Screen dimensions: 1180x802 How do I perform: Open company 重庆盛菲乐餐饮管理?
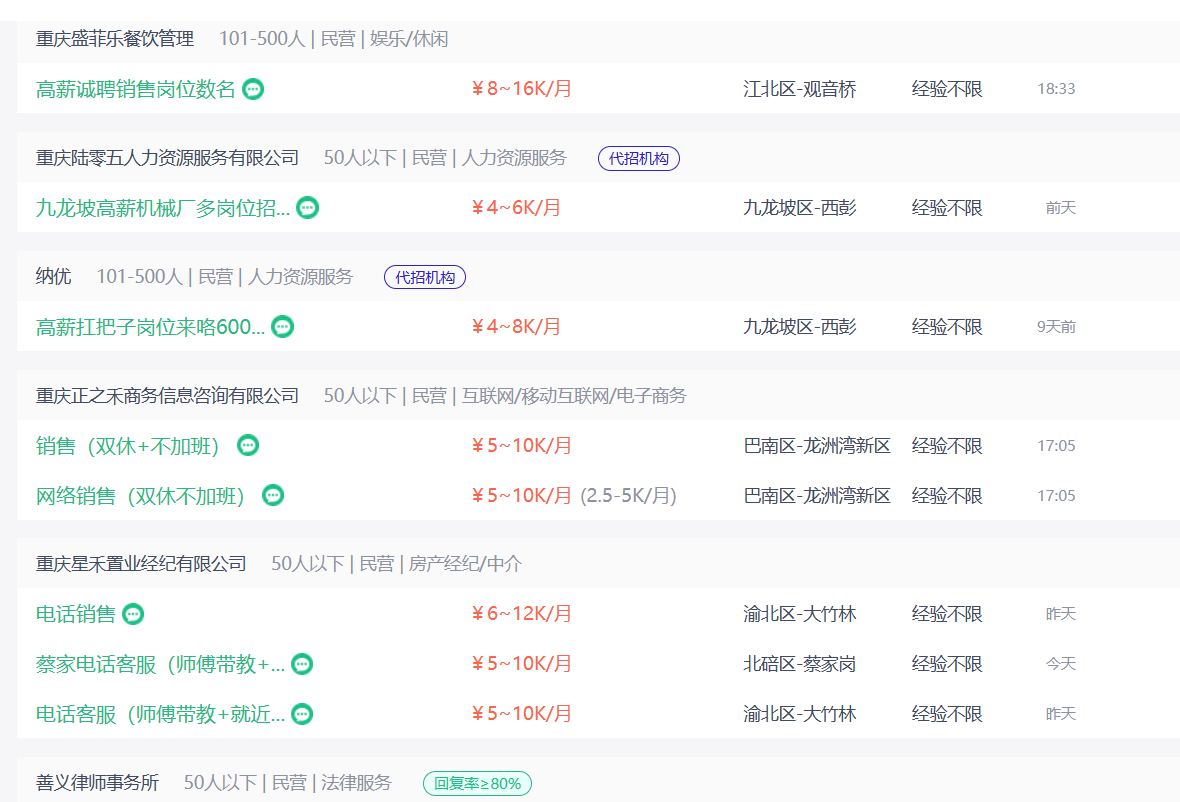click(x=115, y=39)
